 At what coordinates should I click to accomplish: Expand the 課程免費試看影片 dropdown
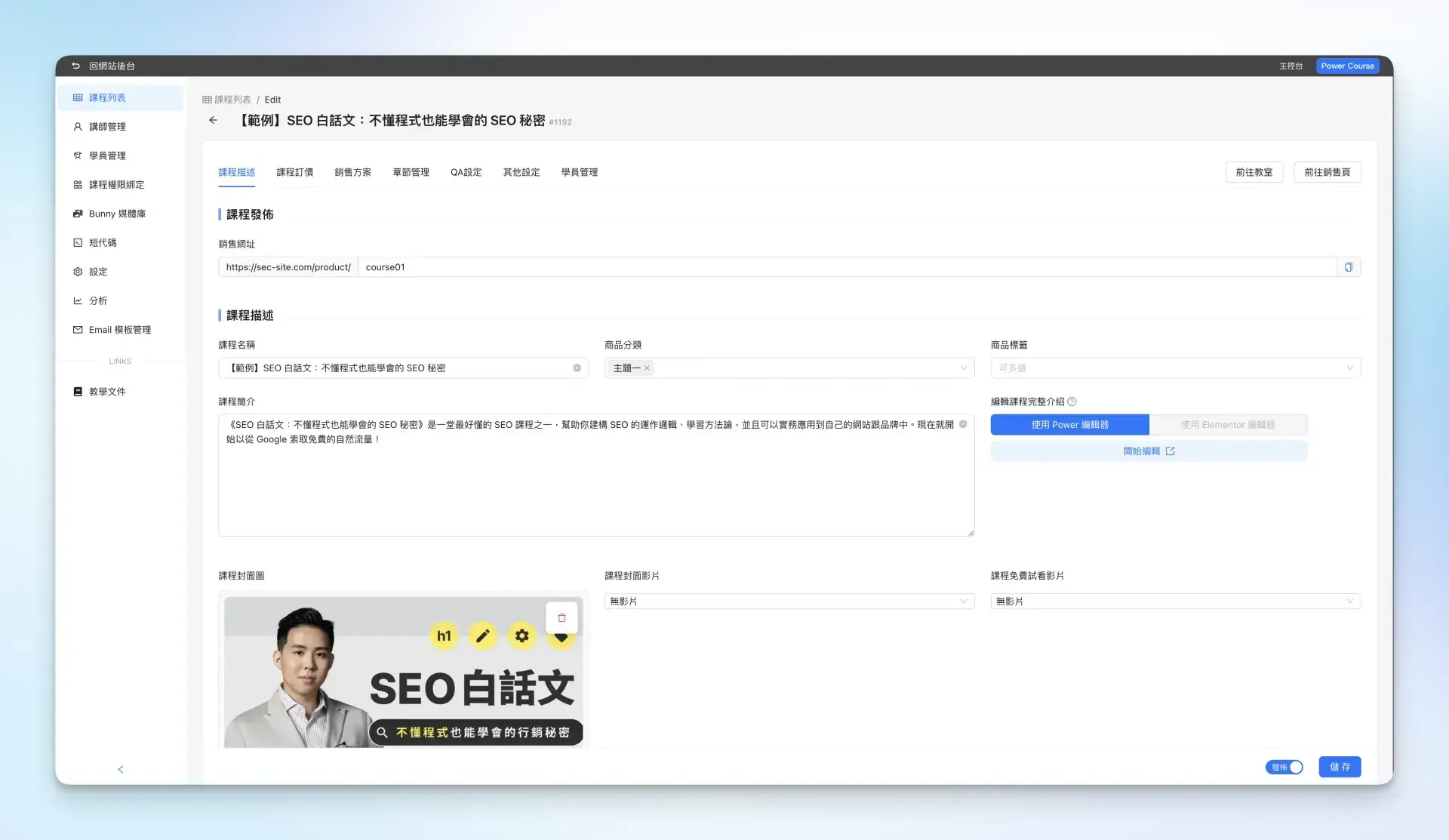point(1174,602)
